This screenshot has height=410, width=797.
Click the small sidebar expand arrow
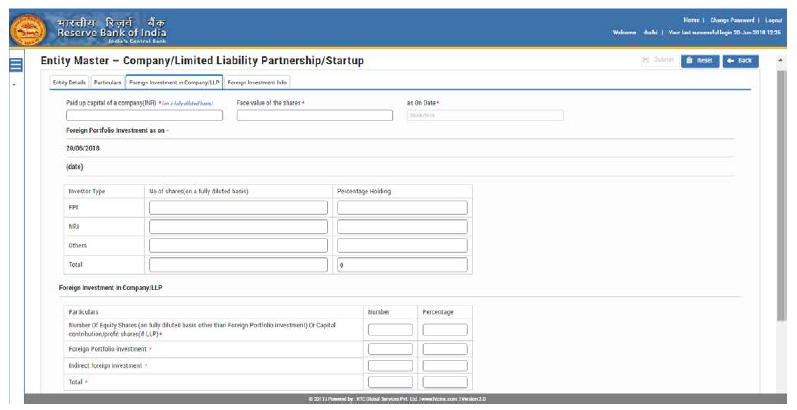click(14, 85)
